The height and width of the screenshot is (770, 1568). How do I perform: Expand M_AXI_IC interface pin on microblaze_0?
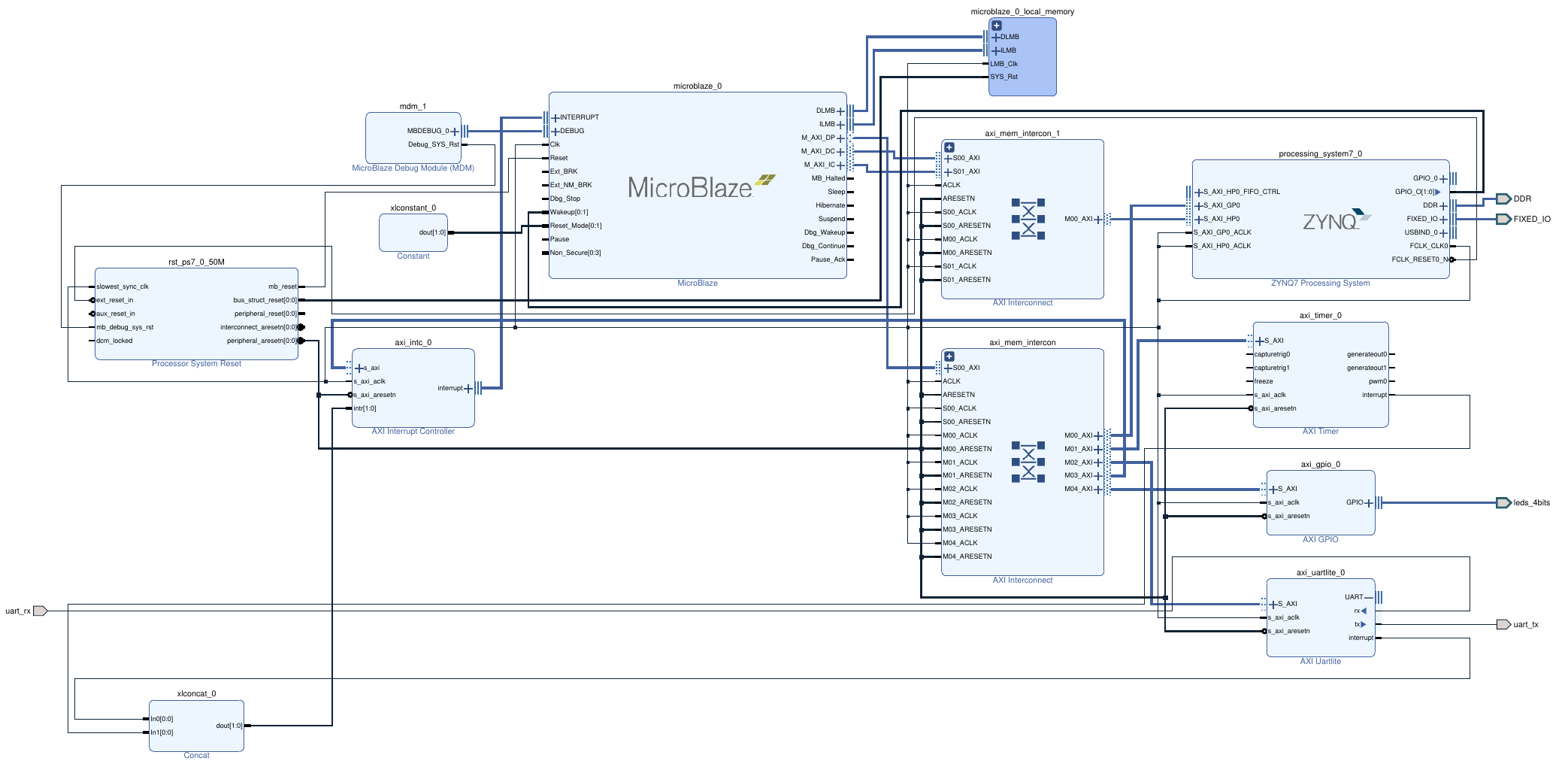(x=841, y=165)
